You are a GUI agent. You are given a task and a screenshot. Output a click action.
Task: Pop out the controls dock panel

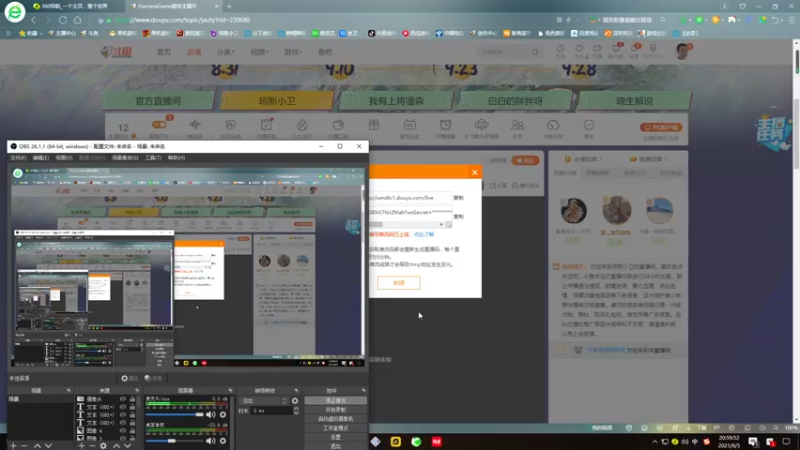[x=364, y=390]
